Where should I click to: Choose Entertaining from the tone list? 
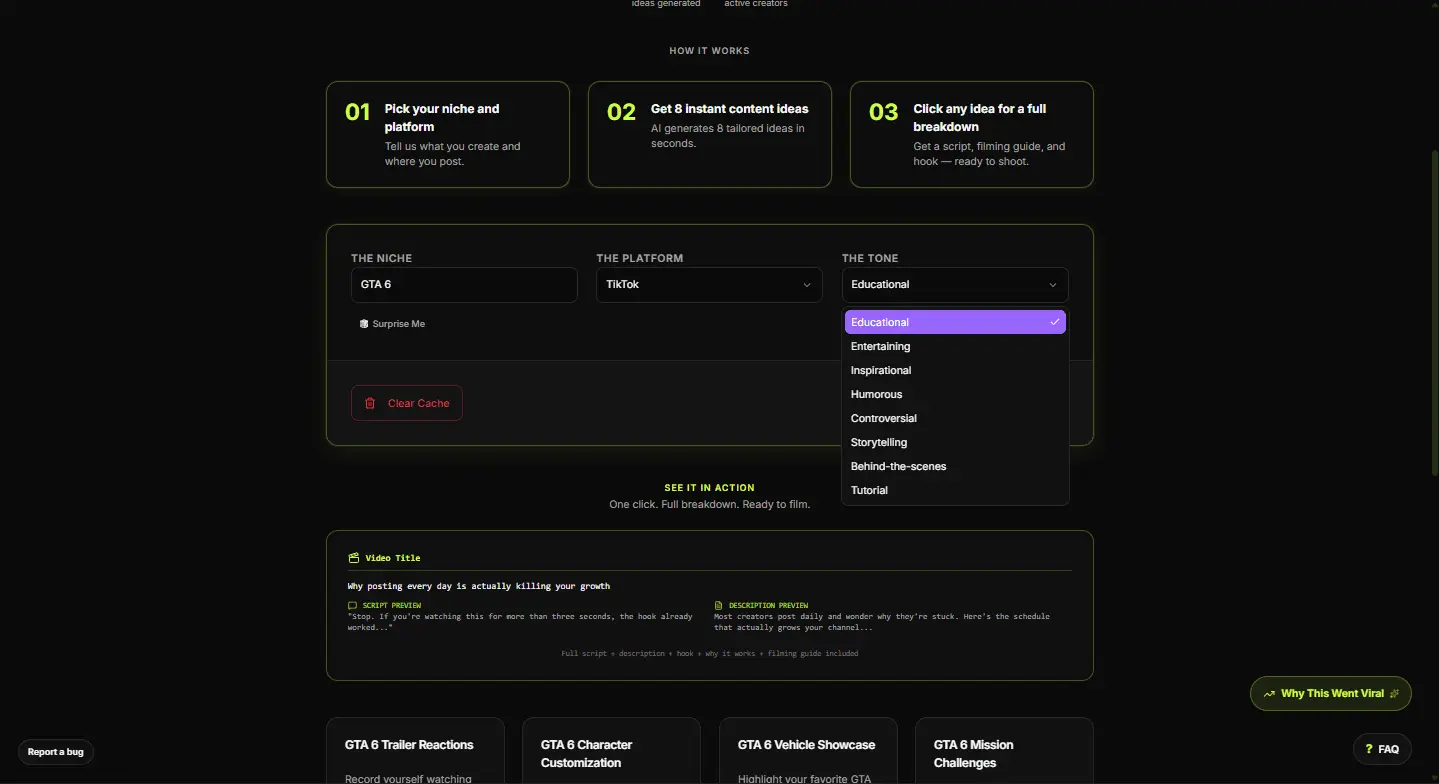coord(955,346)
